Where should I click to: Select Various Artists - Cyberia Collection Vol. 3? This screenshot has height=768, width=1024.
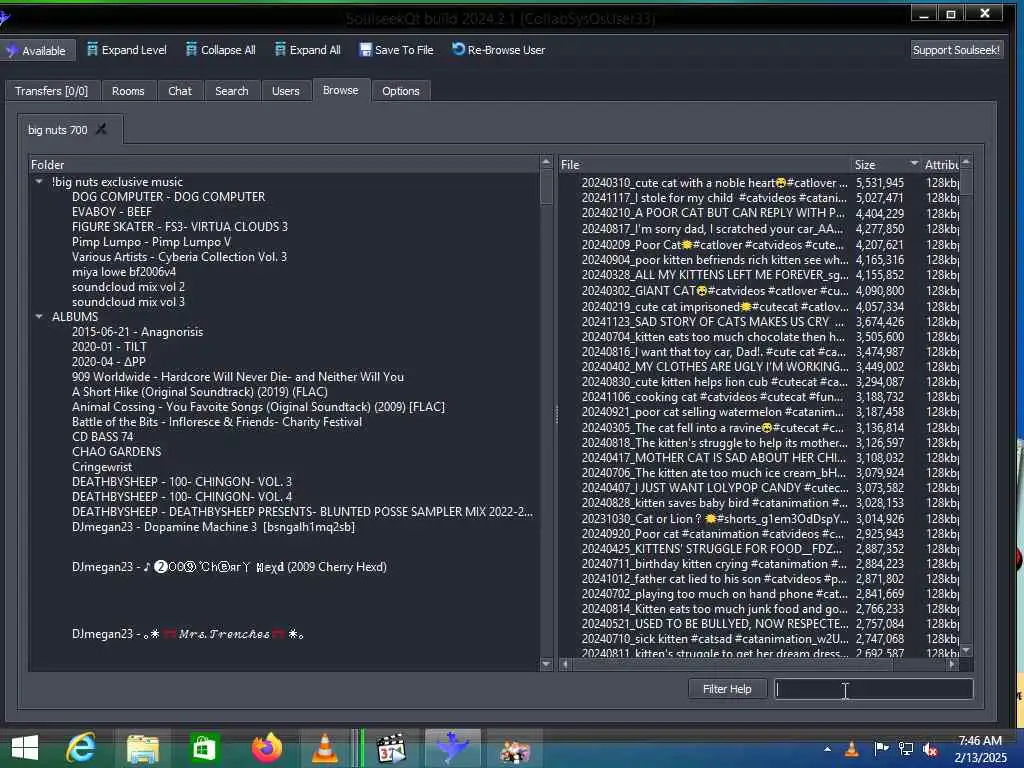pos(180,257)
